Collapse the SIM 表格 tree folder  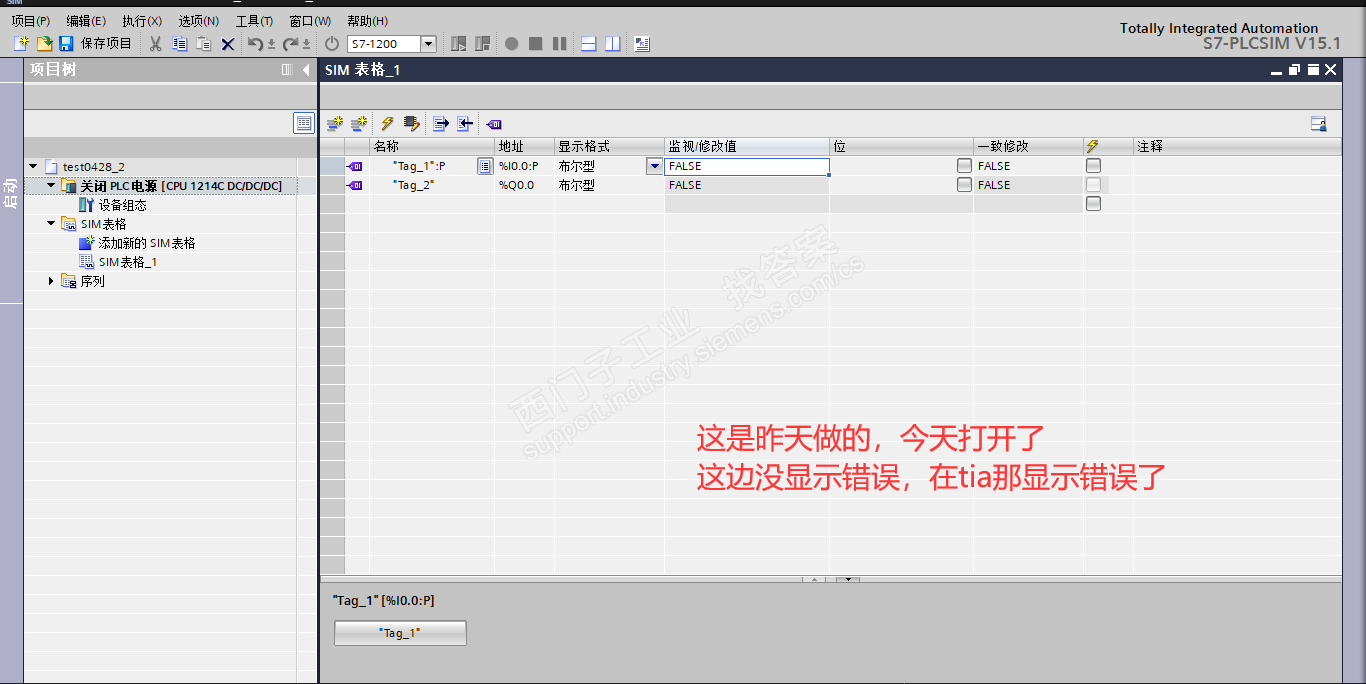point(51,224)
